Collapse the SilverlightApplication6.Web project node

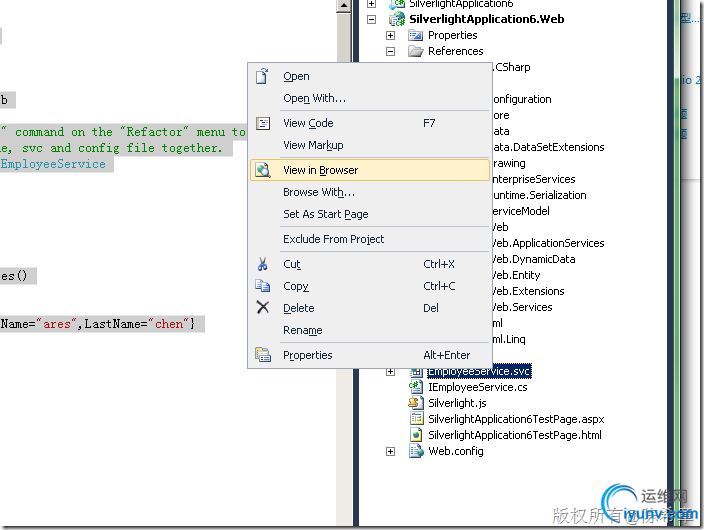[371, 19]
